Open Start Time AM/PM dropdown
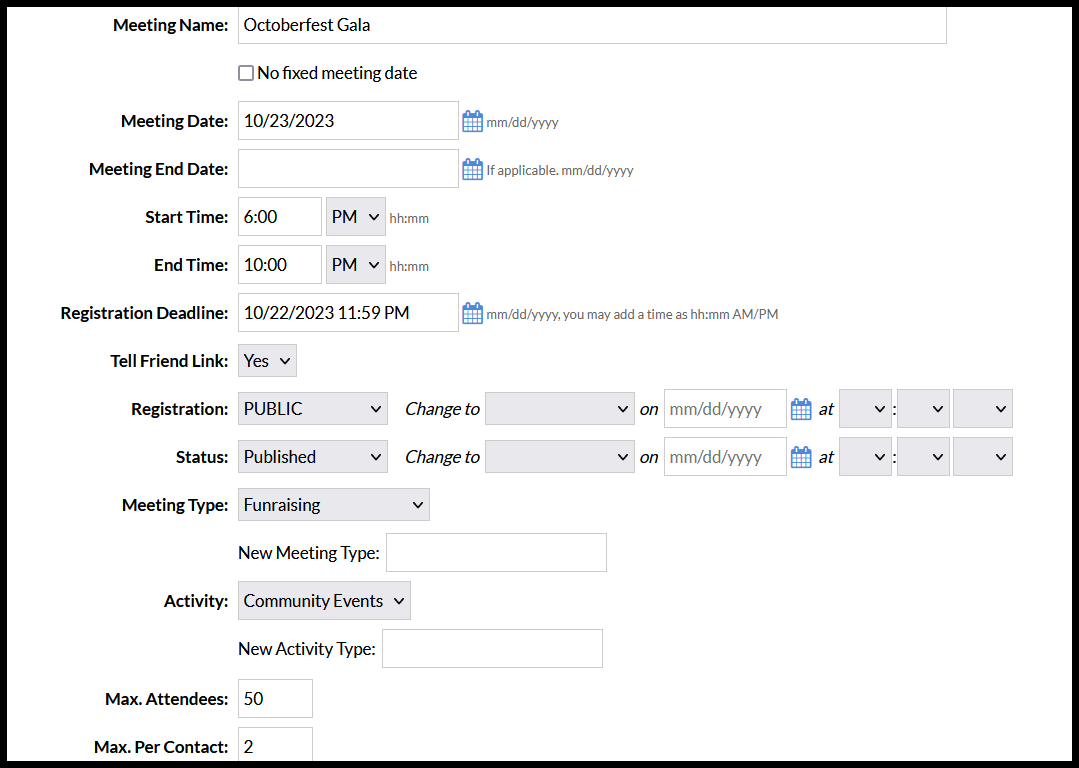The width and height of the screenshot is (1079, 768). click(356, 217)
